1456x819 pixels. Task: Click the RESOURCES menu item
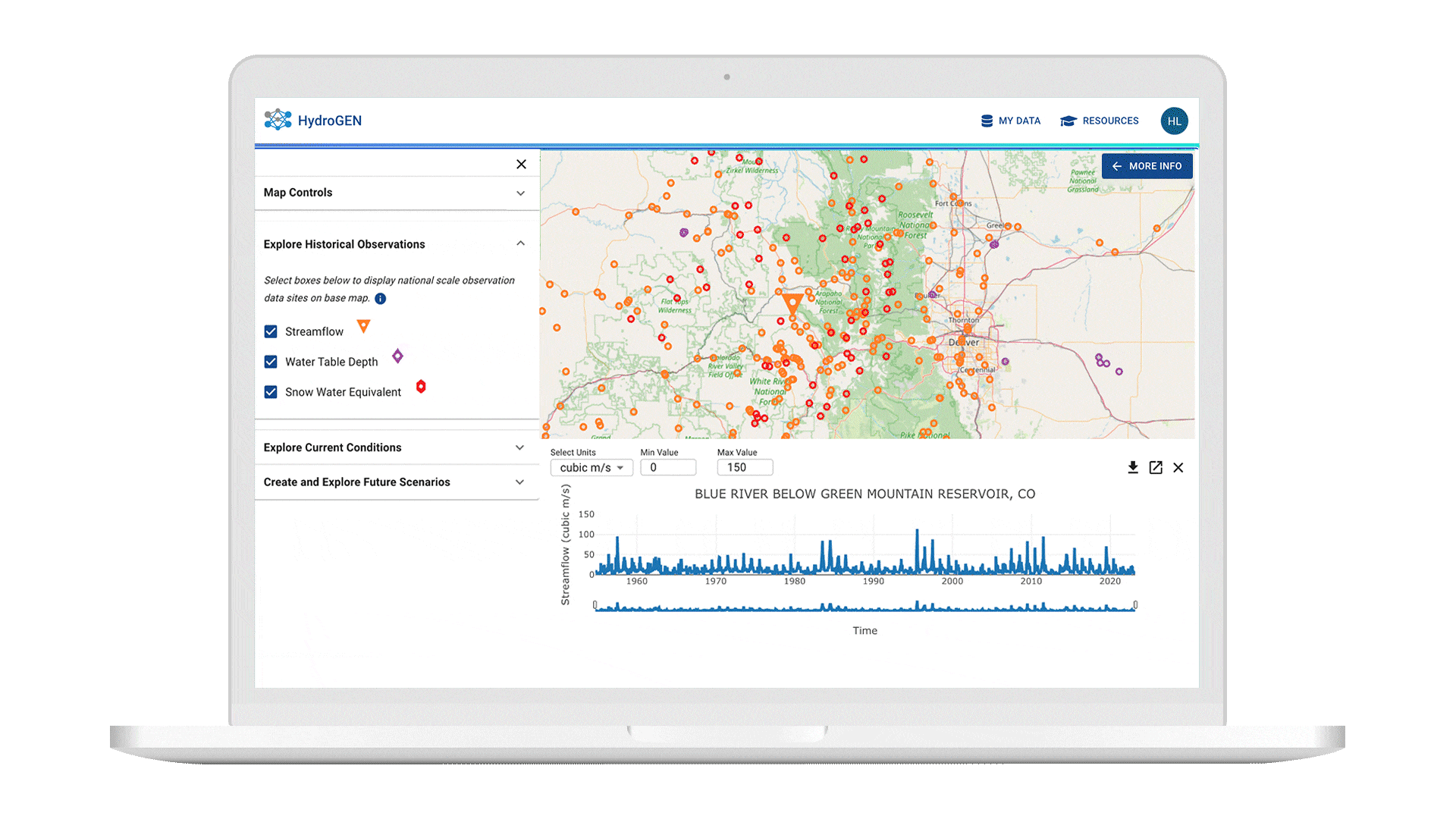(x=1100, y=121)
